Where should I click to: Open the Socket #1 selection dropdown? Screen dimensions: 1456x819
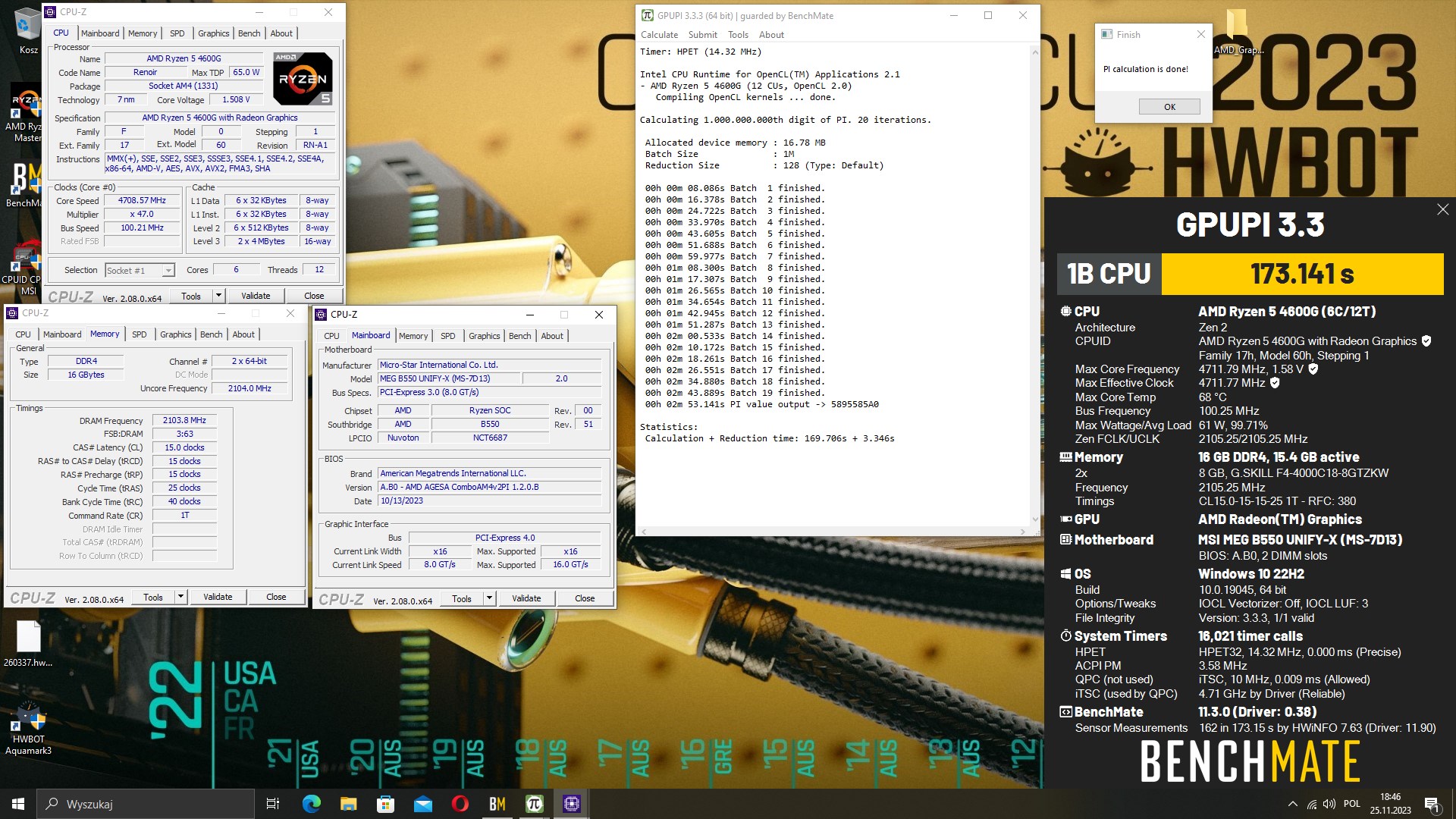click(x=140, y=270)
